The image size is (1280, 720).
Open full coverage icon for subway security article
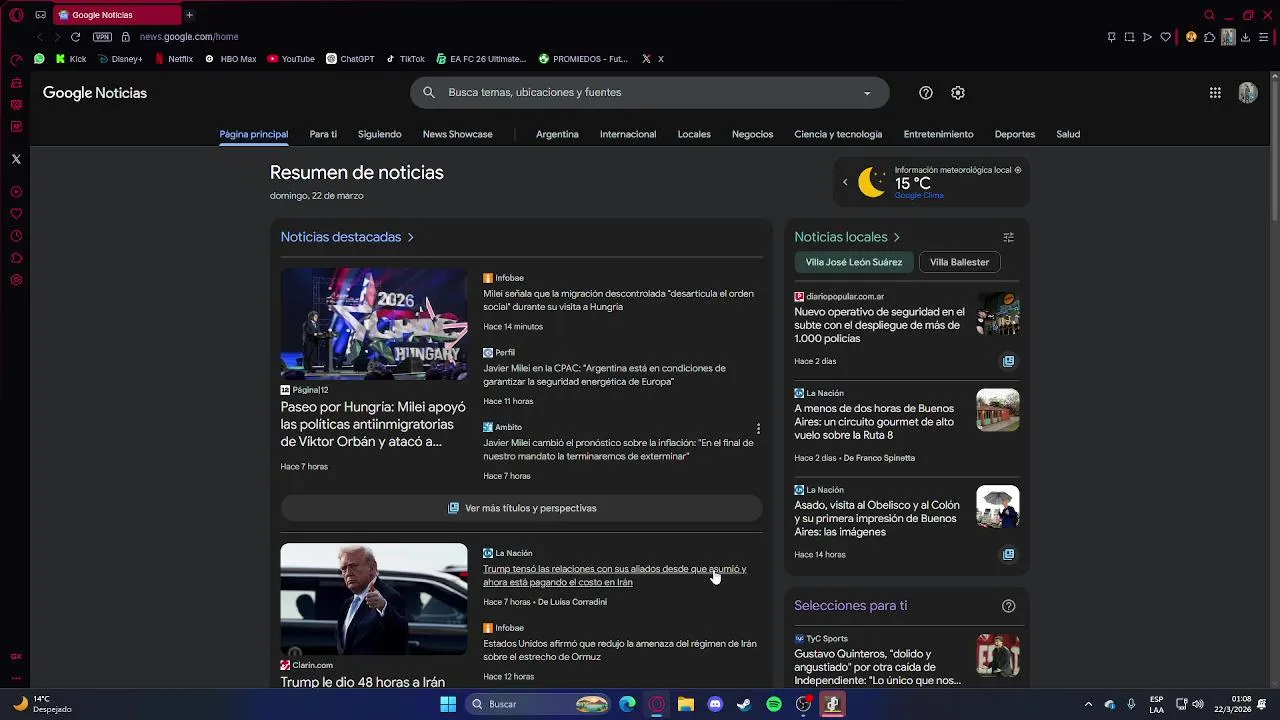(1008, 361)
